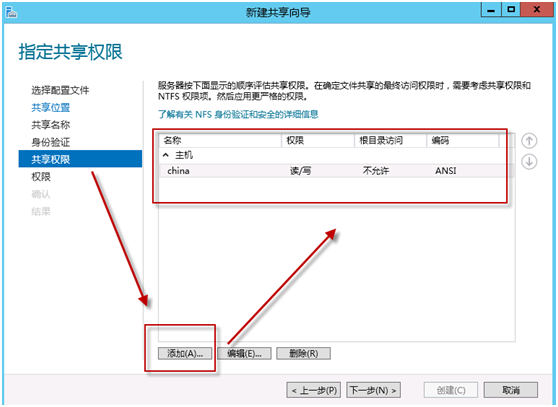Click the 删除(R) button
Screen dimensions: 558x407
tap(304, 354)
